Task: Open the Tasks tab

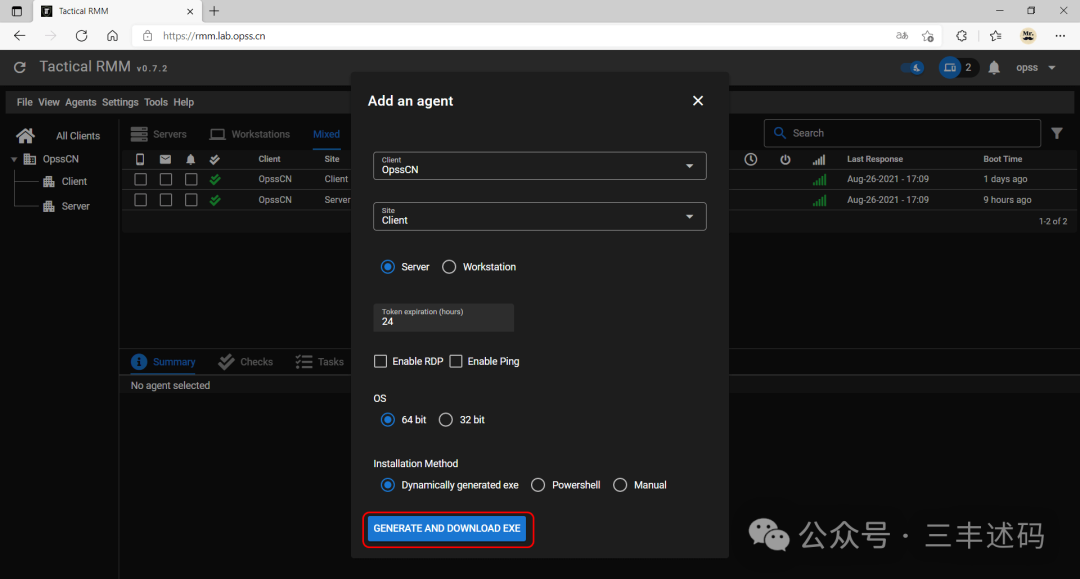Action: (320, 361)
